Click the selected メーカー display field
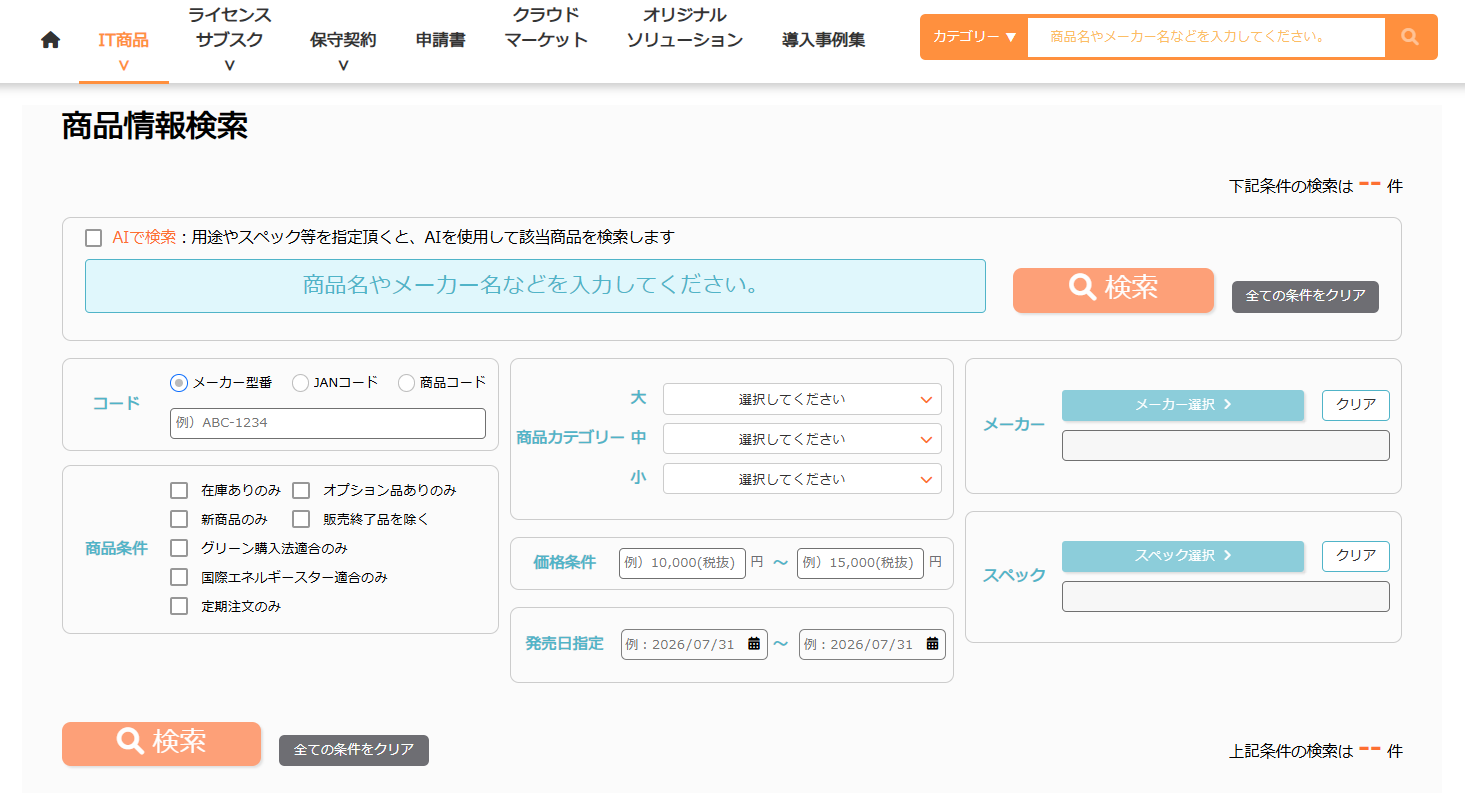 1226,446
